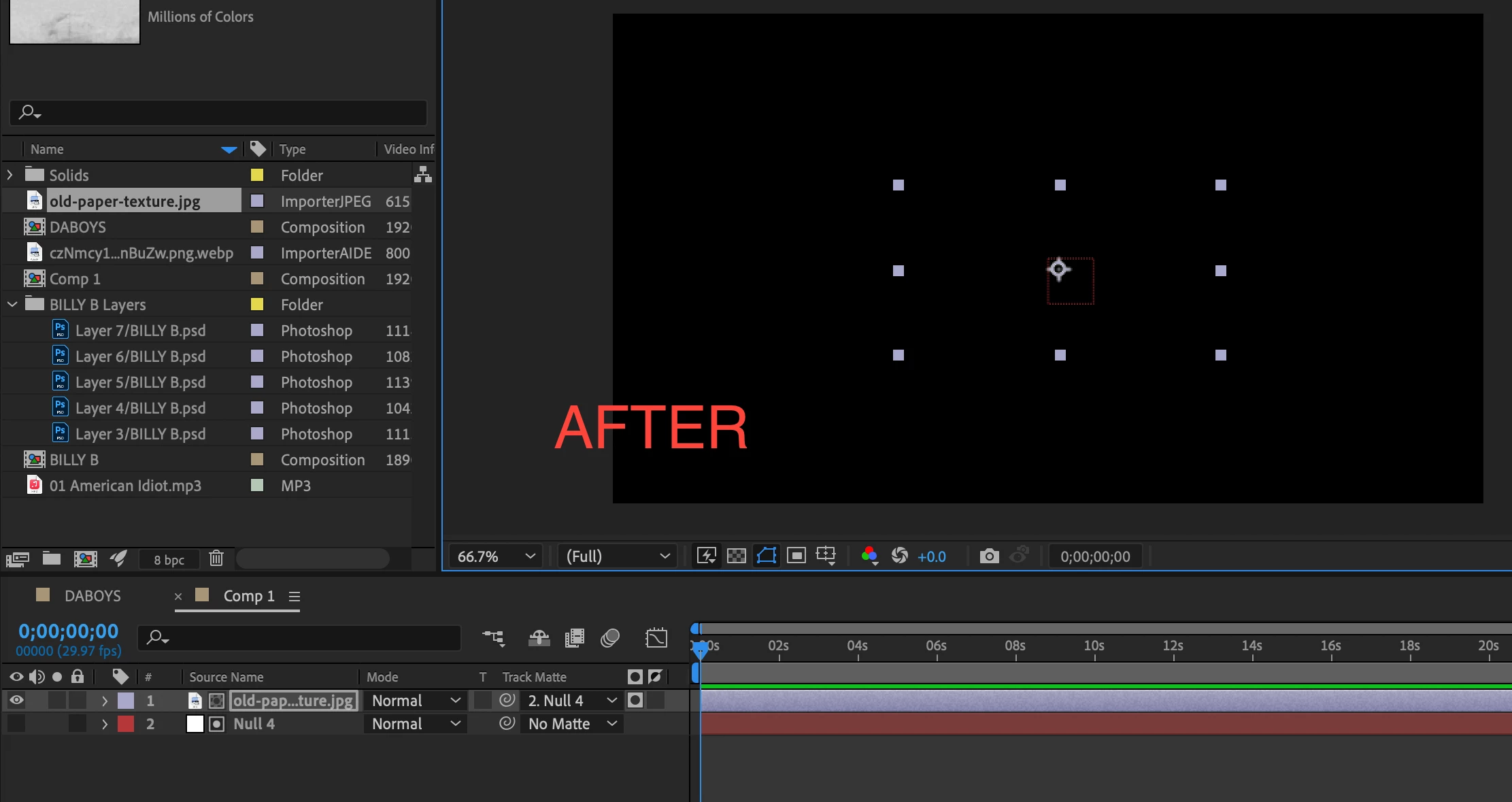The image size is (1512, 802).
Task: Open the Comp 1 panel menu
Action: (295, 597)
